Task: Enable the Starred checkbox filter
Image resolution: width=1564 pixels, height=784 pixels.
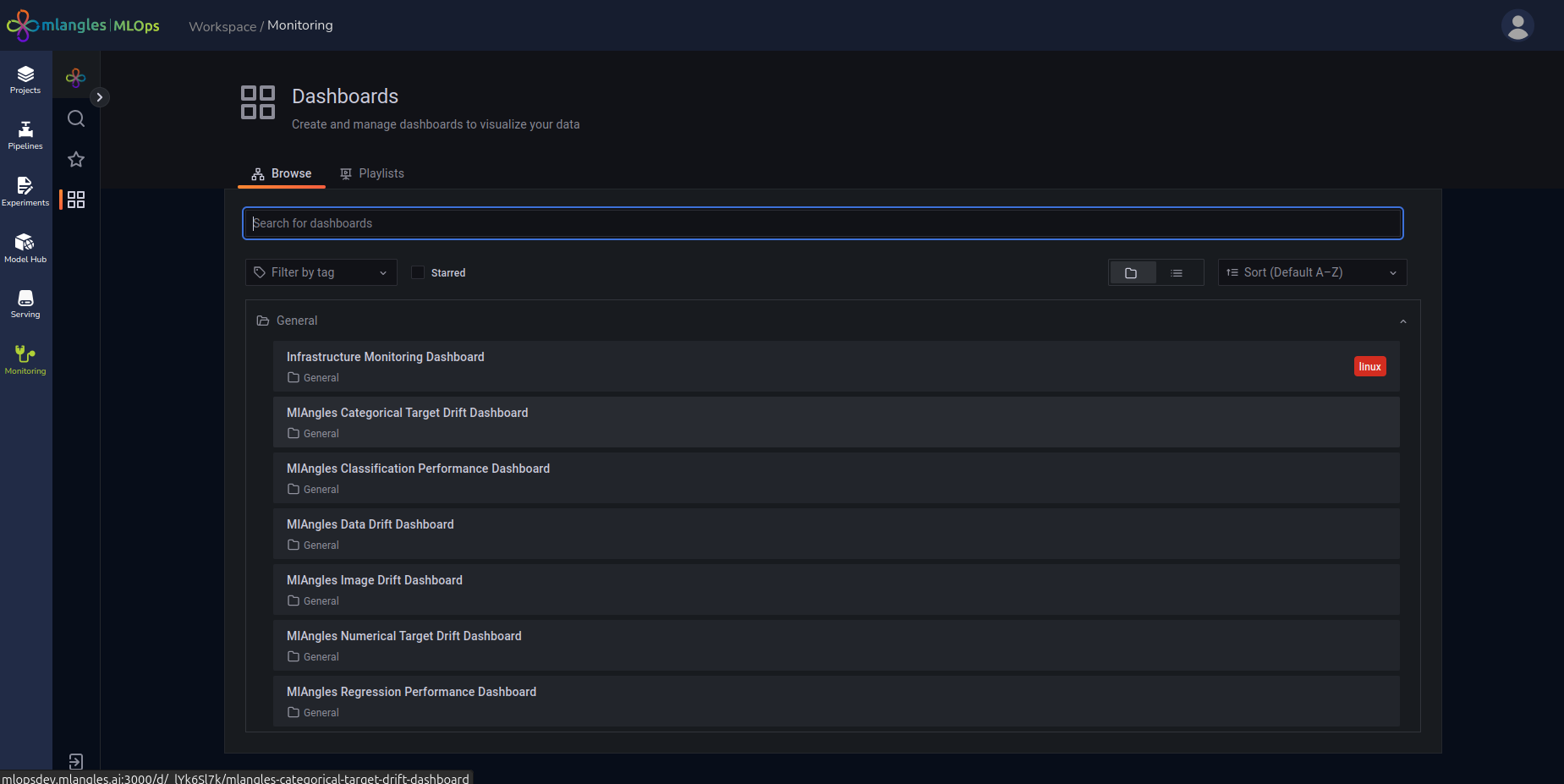Action: pos(418,272)
